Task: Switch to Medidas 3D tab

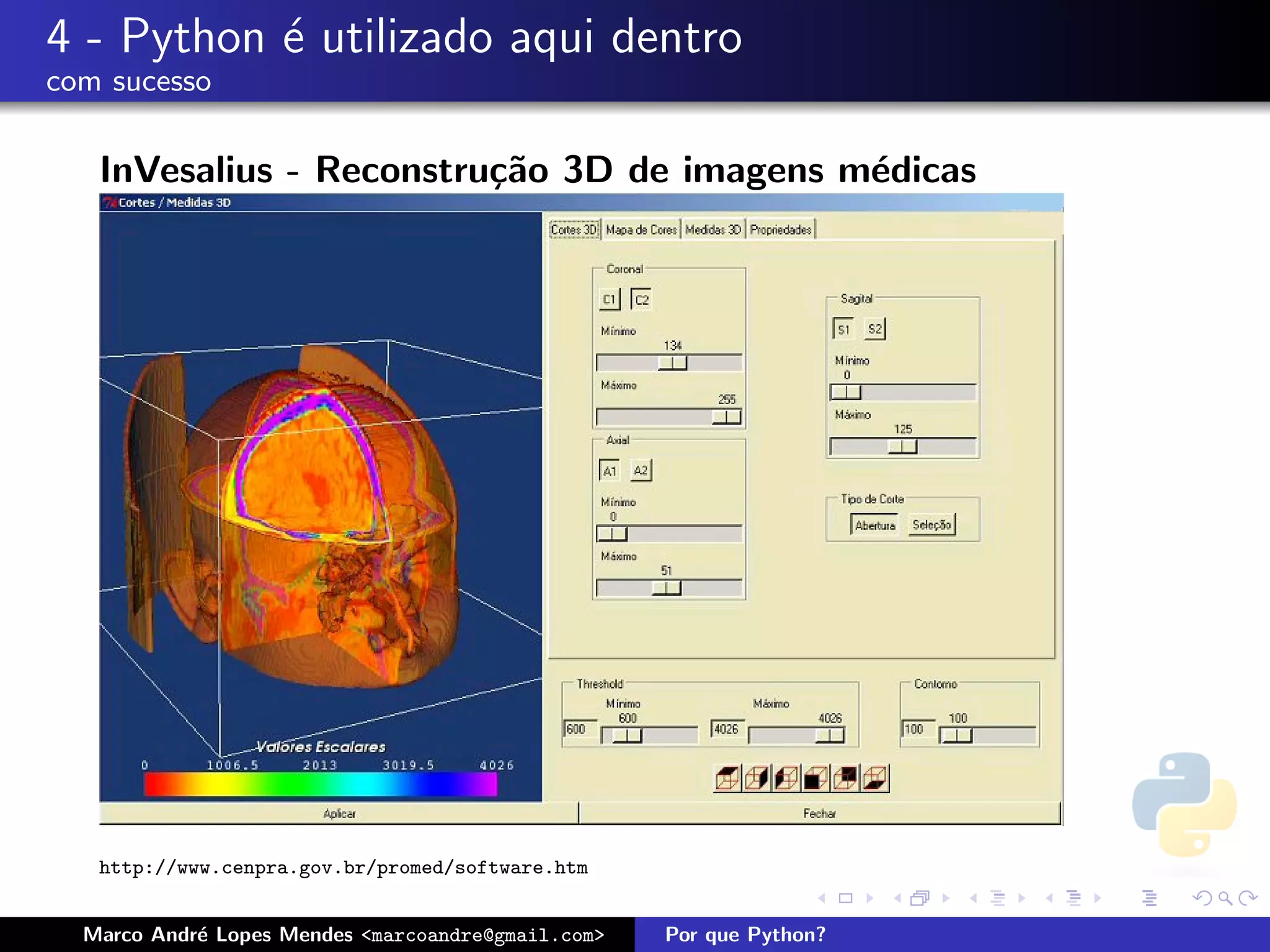Action: click(x=713, y=229)
